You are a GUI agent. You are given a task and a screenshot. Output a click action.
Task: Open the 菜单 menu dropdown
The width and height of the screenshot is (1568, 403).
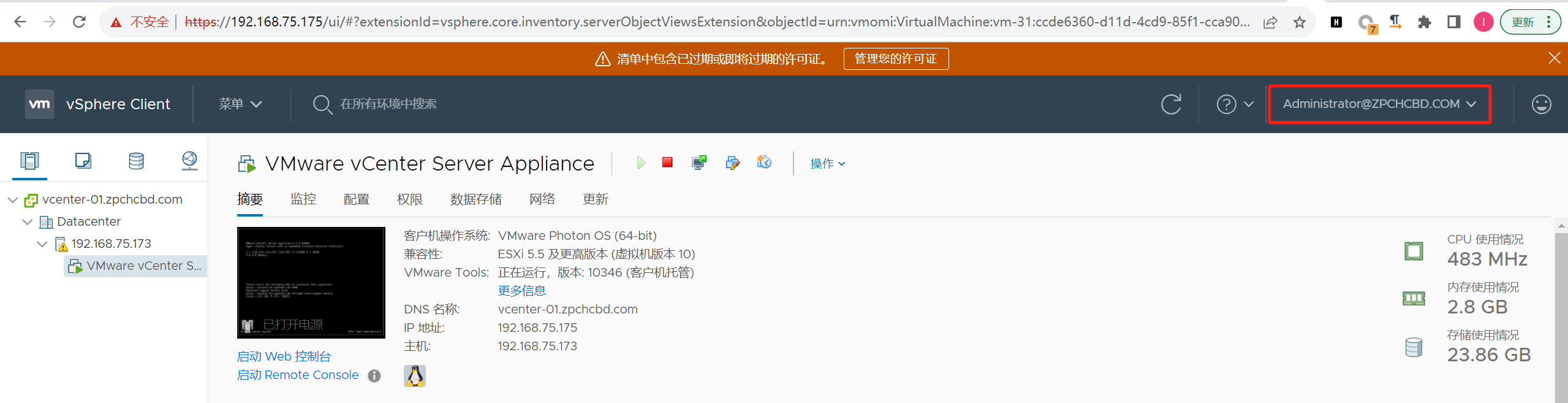pyautogui.click(x=240, y=104)
